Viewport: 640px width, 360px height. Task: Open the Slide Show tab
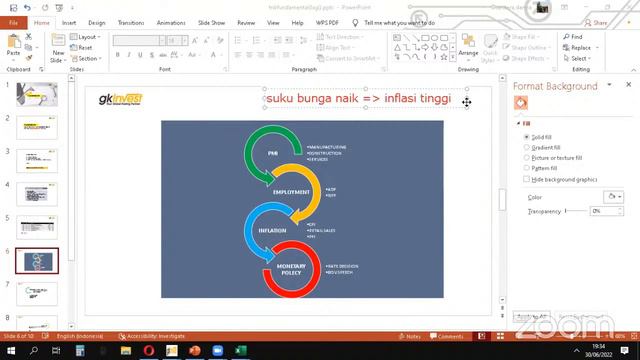tap(211, 23)
